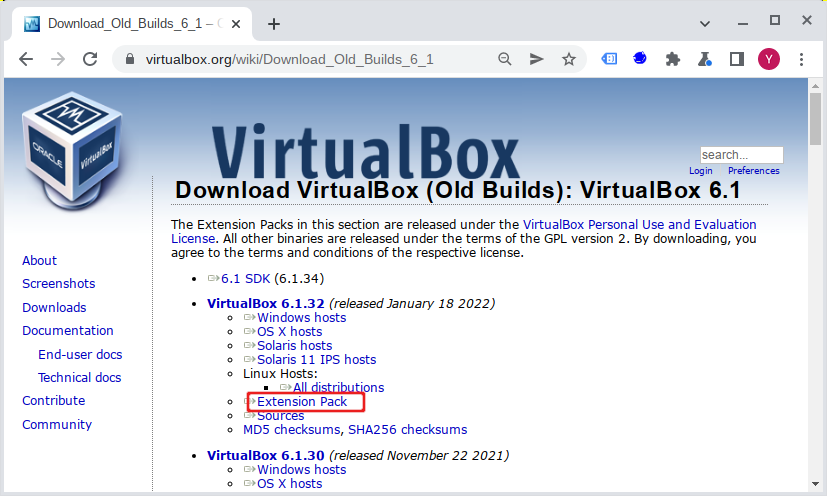This screenshot has height=496, width=827.
Task: Go to Documentation in sidebar
Action: [x=68, y=331]
